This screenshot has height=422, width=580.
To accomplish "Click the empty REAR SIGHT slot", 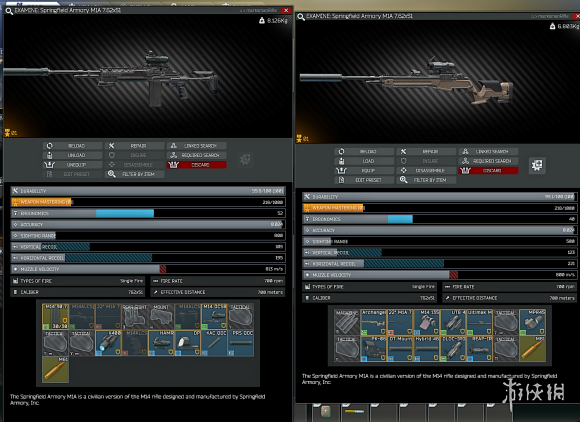I will click(x=135, y=317).
